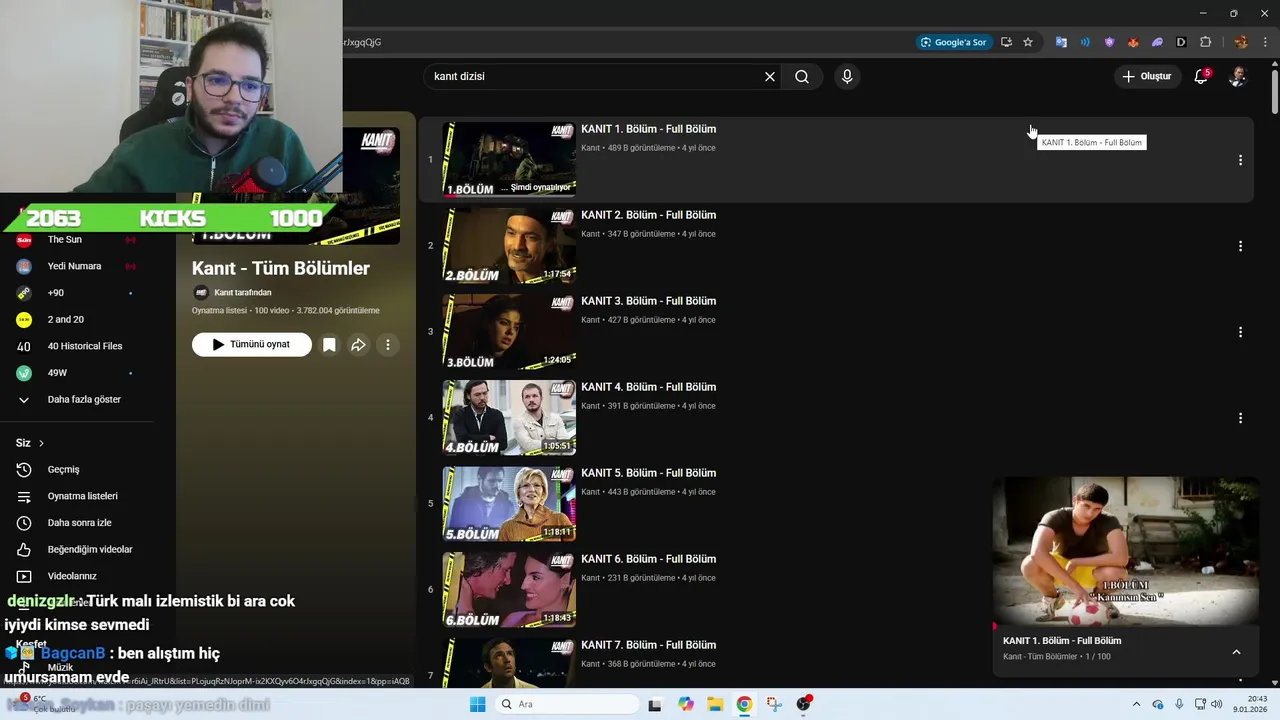Click the install app icon in address bar

coord(1006,42)
